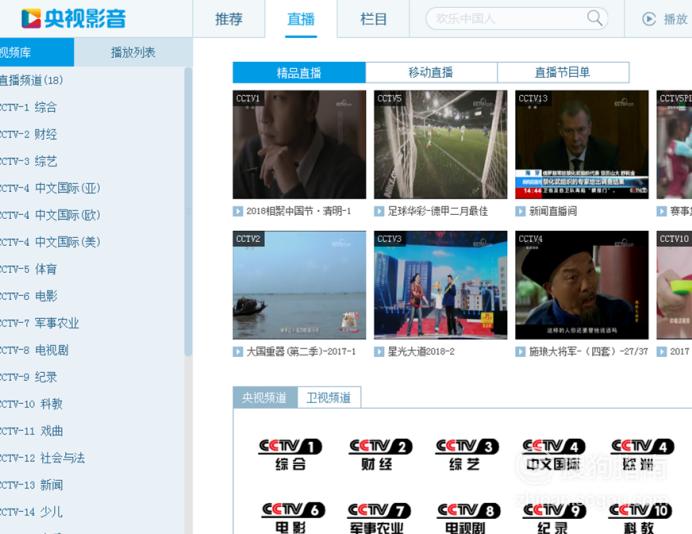The width and height of the screenshot is (692, 534).
Task: Click play icon next to 大国重器(第二季)-2017-1
Action: click(x=238, y=352)
